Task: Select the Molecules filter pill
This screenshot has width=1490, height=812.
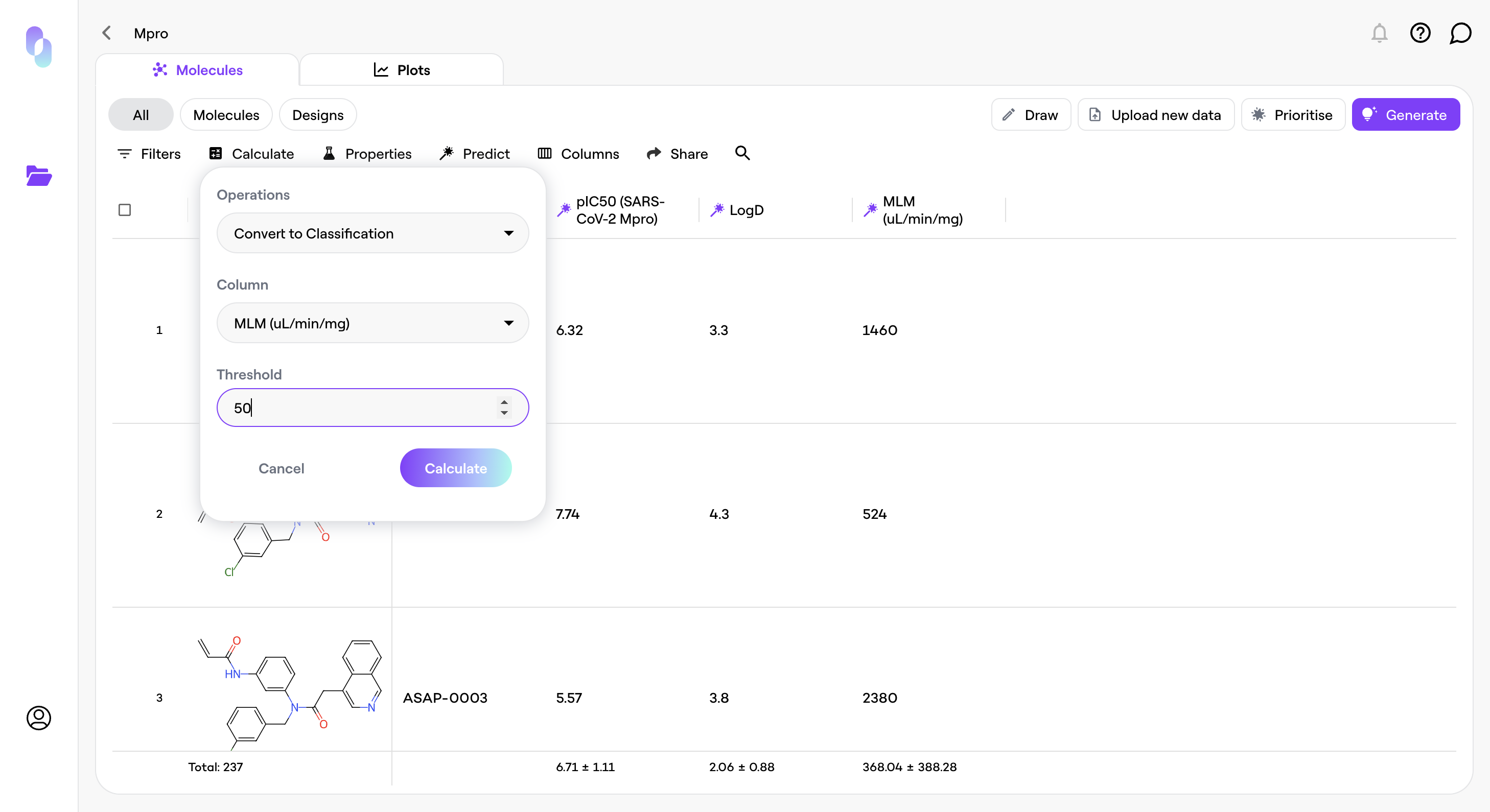Action: [x=225, y=115]
